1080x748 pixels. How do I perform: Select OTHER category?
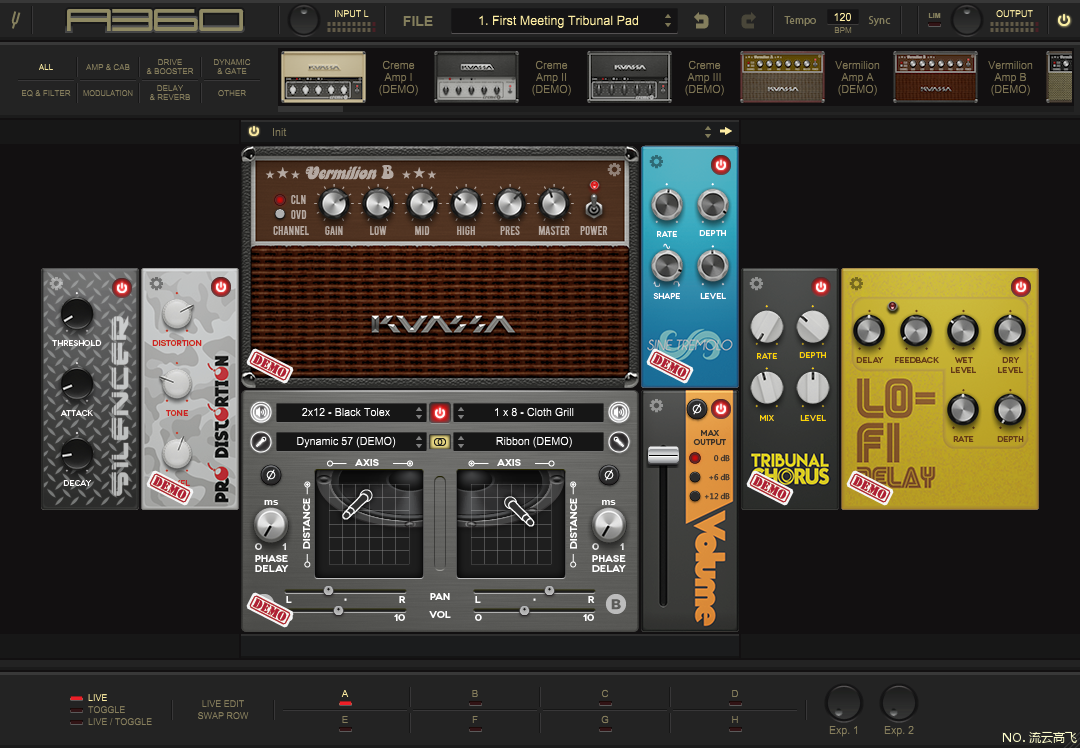[x=231, y=93]
